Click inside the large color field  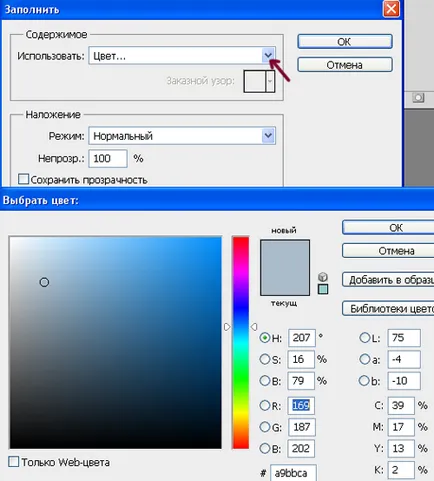point(115,343)
